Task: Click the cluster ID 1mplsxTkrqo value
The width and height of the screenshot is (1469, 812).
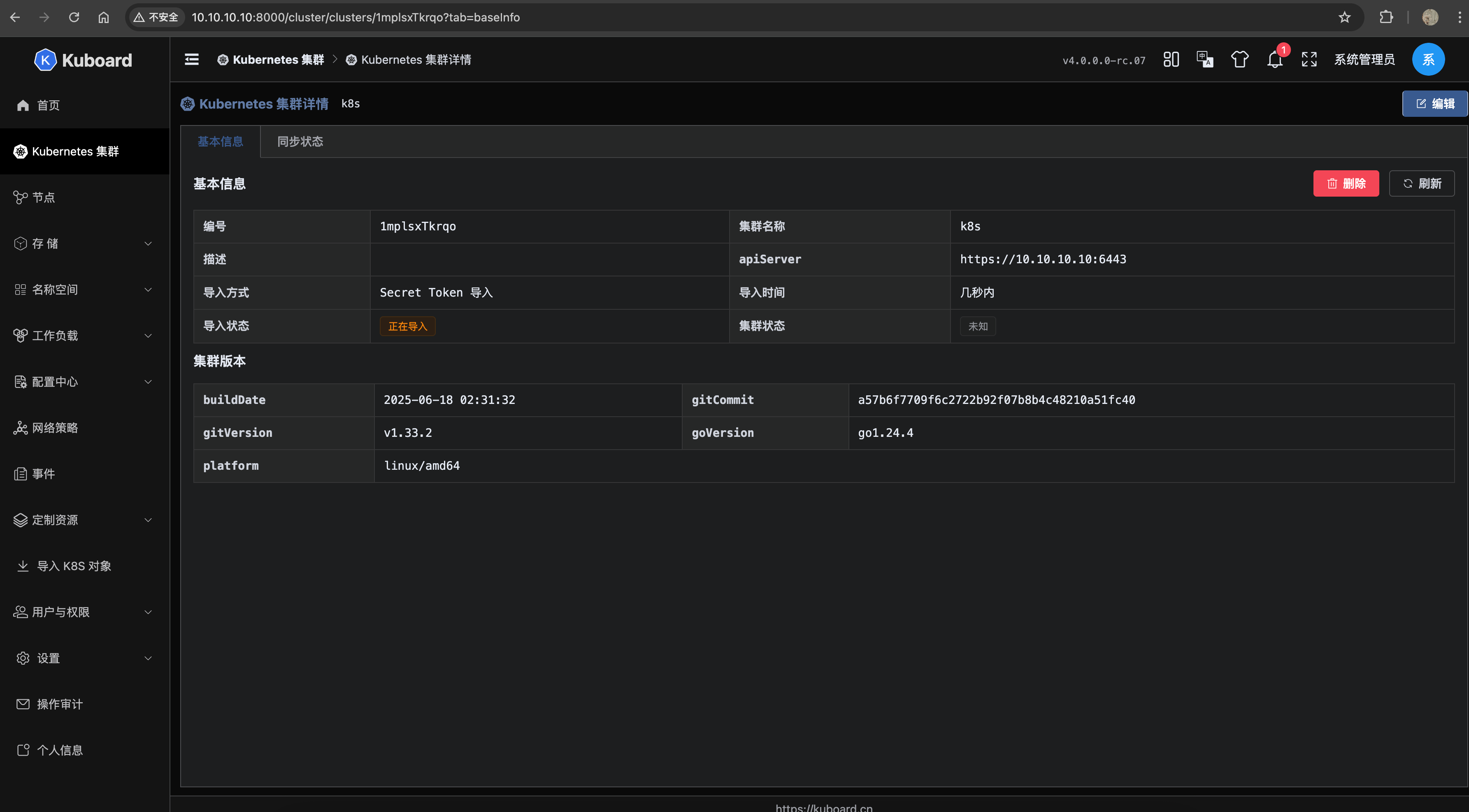Action: coord(417,226)
